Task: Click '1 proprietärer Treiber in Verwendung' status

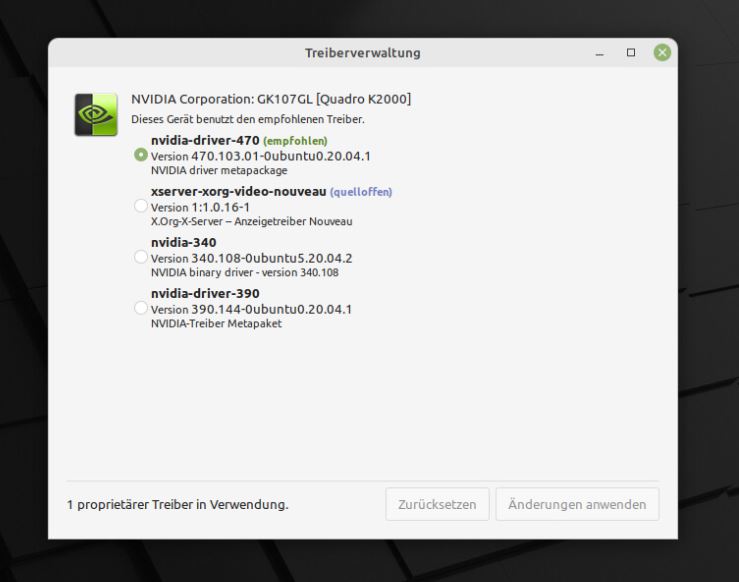Action: coord(178,504)
